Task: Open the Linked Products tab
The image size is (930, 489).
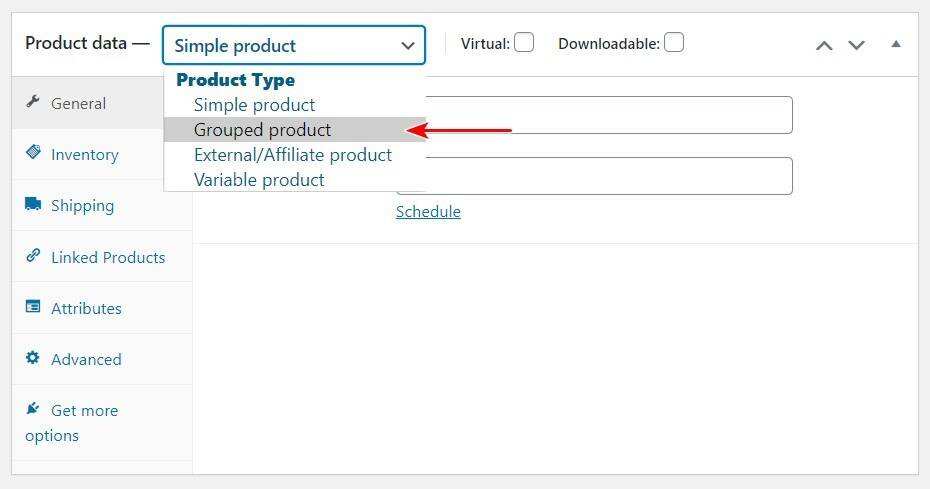Action: tap(108, 257)
